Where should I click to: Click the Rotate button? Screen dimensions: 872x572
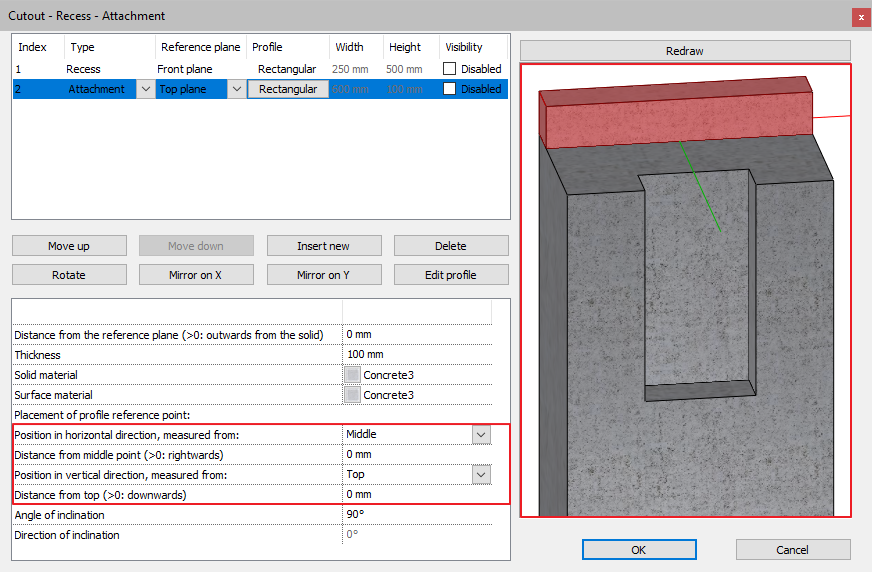point(69,275)
